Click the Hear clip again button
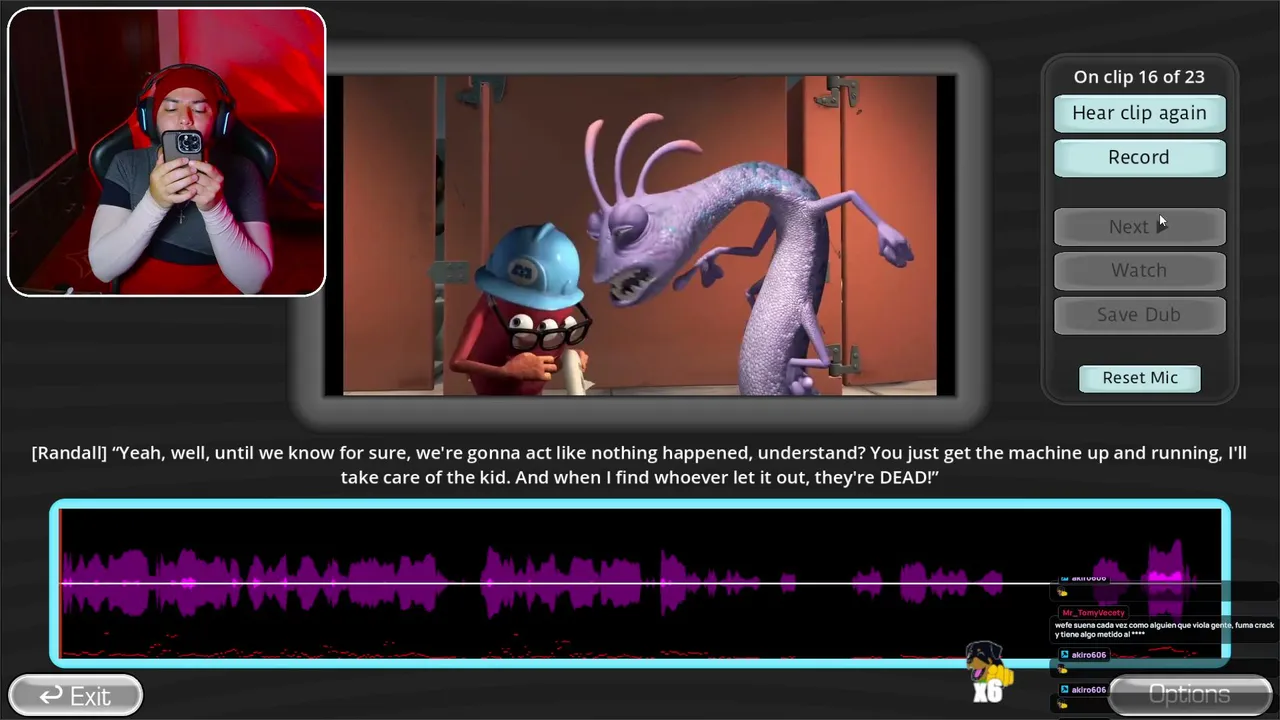Viewport: 1280px width, 720px height. (x=1139, y=113)
